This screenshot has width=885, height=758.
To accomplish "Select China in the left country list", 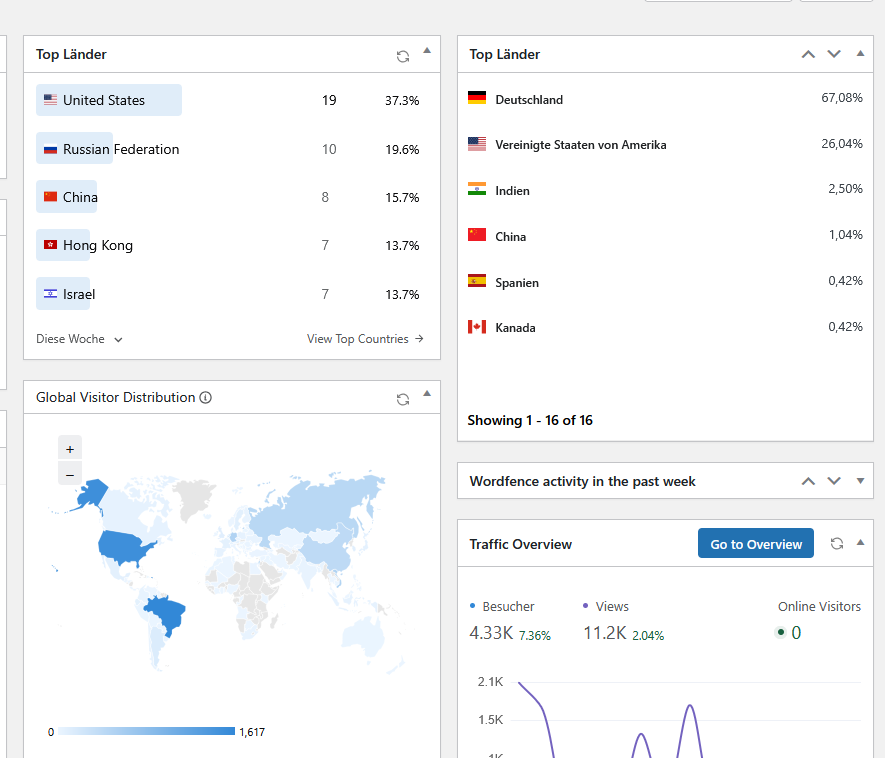I will (x=231, y=197).
